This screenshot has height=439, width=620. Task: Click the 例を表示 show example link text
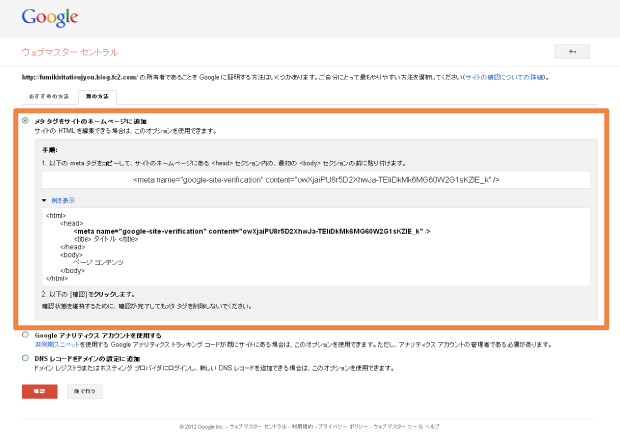pyautogui.click(x=62, y=200)
